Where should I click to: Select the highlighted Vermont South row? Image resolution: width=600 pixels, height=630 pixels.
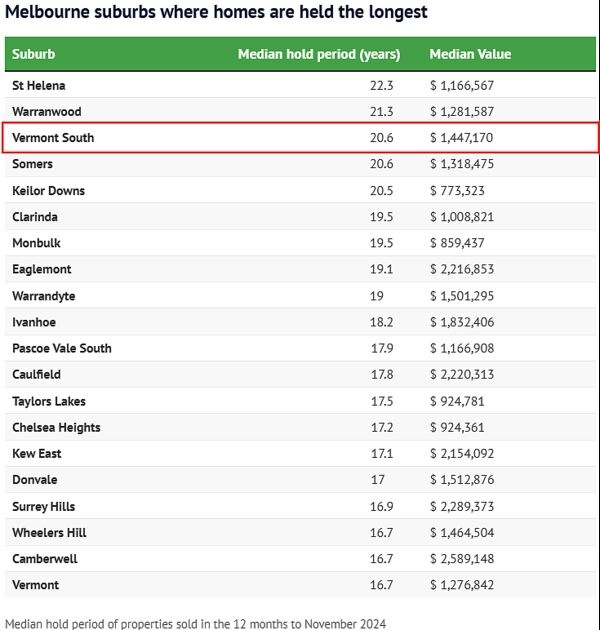point(300,138)
